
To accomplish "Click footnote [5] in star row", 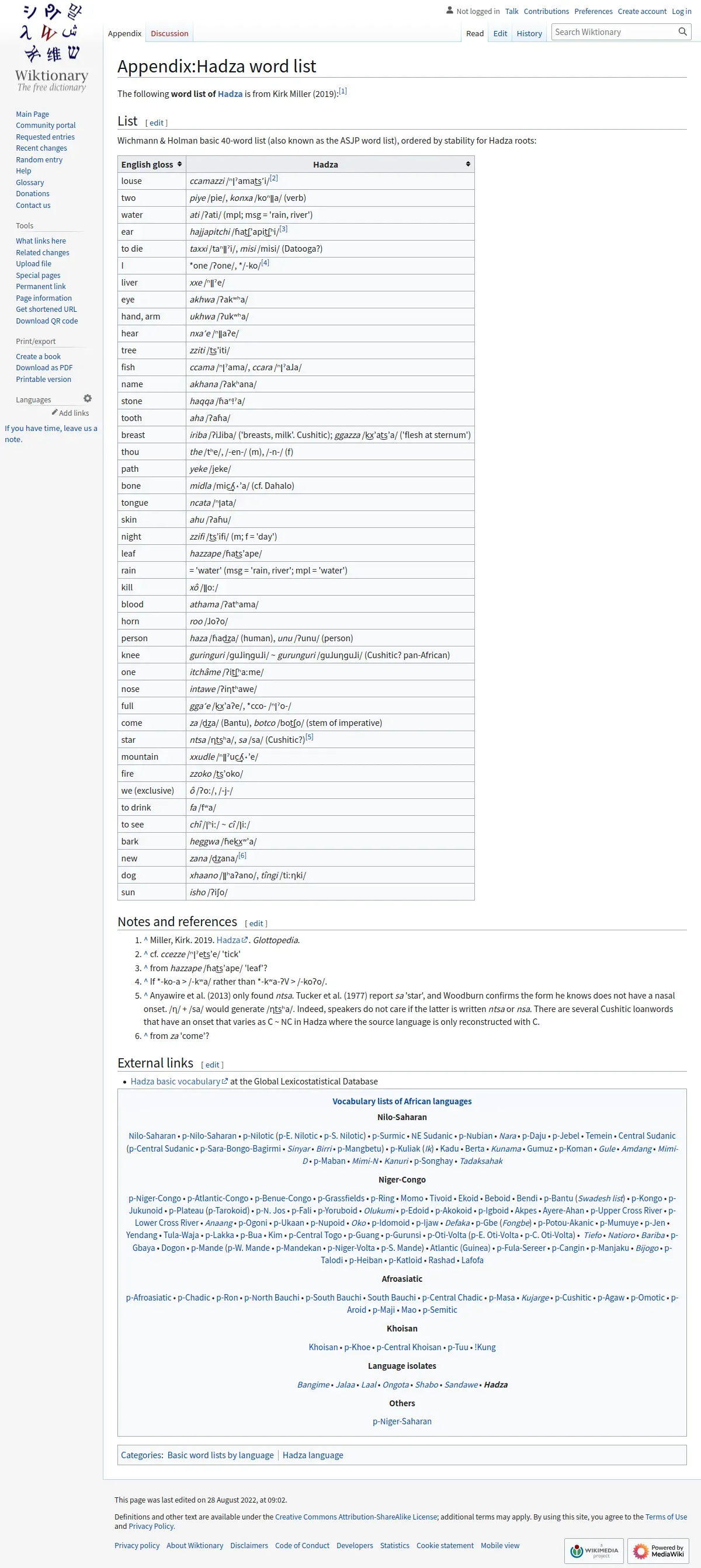I will pos(310,737).
